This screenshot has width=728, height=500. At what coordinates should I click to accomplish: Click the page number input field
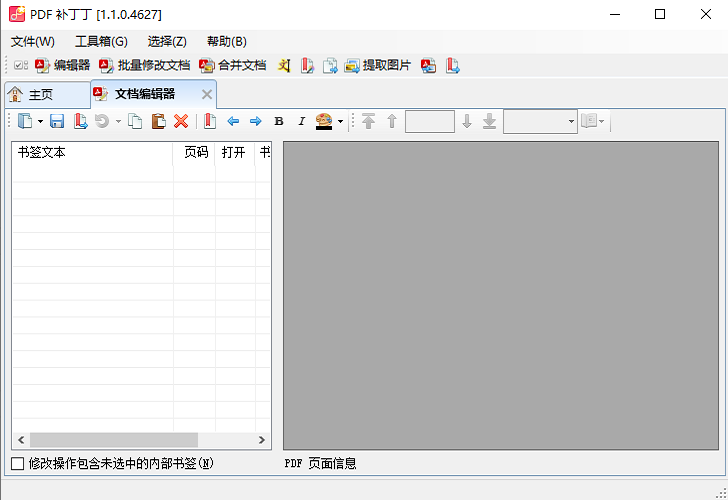(429, 121)
